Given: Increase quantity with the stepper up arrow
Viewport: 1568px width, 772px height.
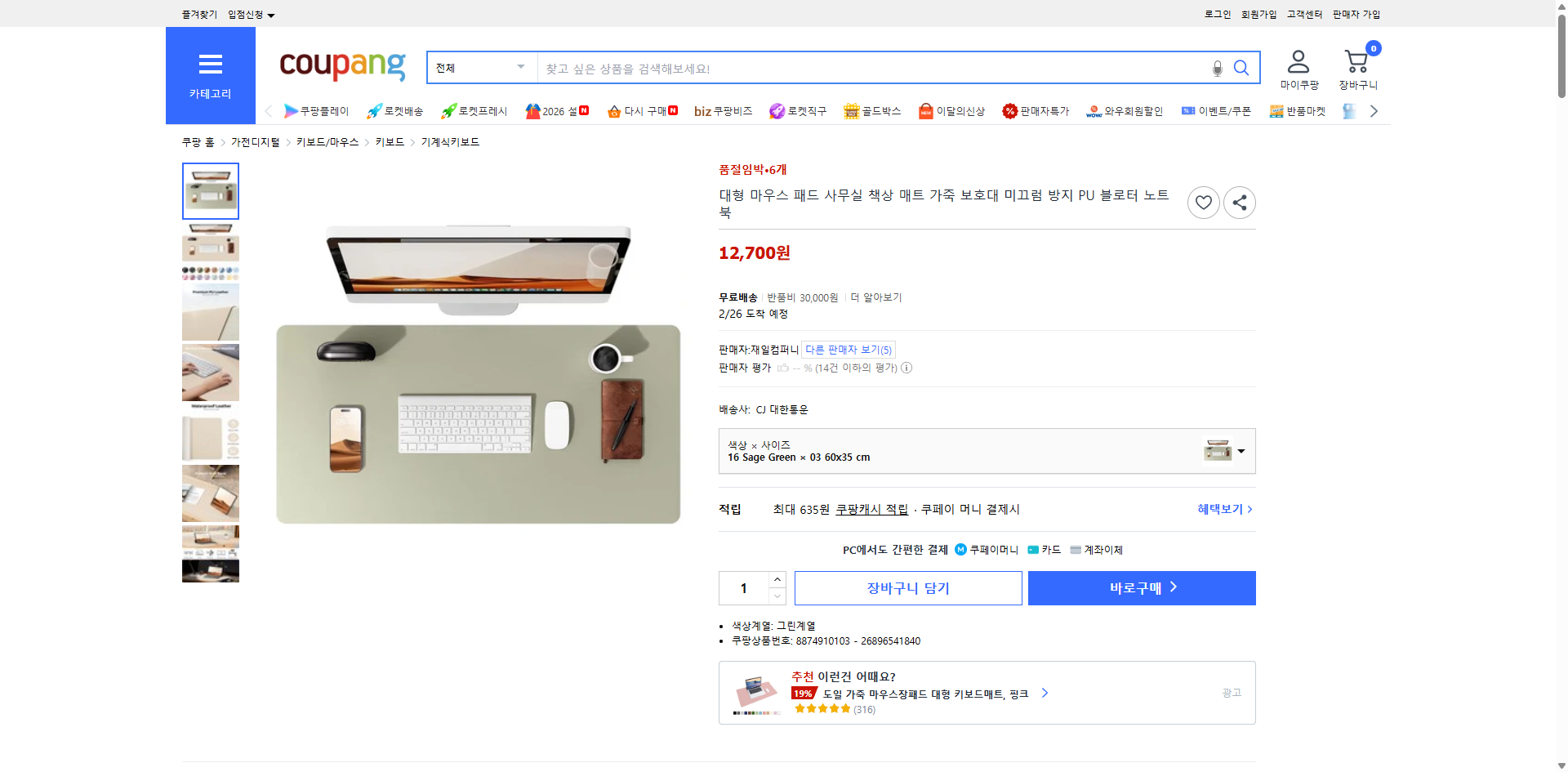Looking at the screenshot, I should [777, 580].
